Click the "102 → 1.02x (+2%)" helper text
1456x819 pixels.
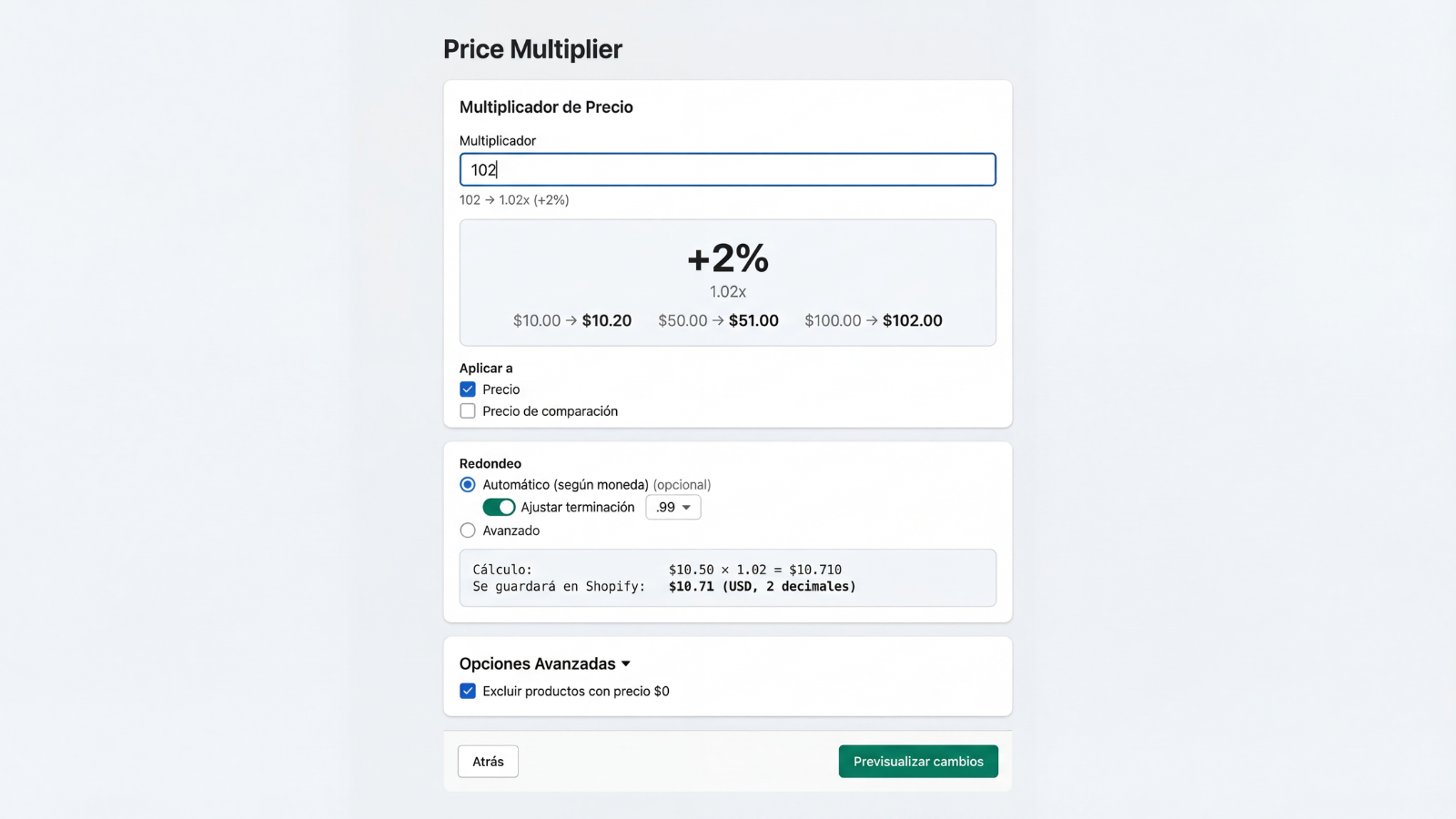[x=514, y=199]
